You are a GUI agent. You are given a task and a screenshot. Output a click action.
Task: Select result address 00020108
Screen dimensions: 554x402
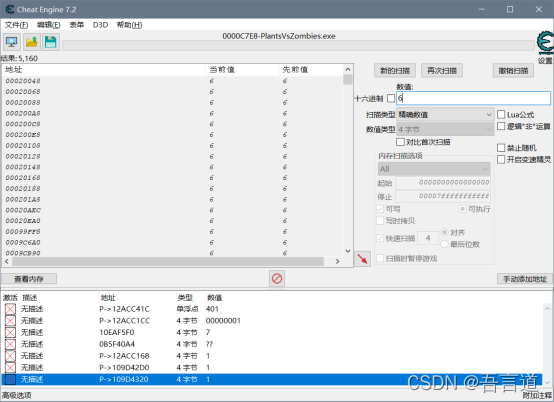coord(23,146)
